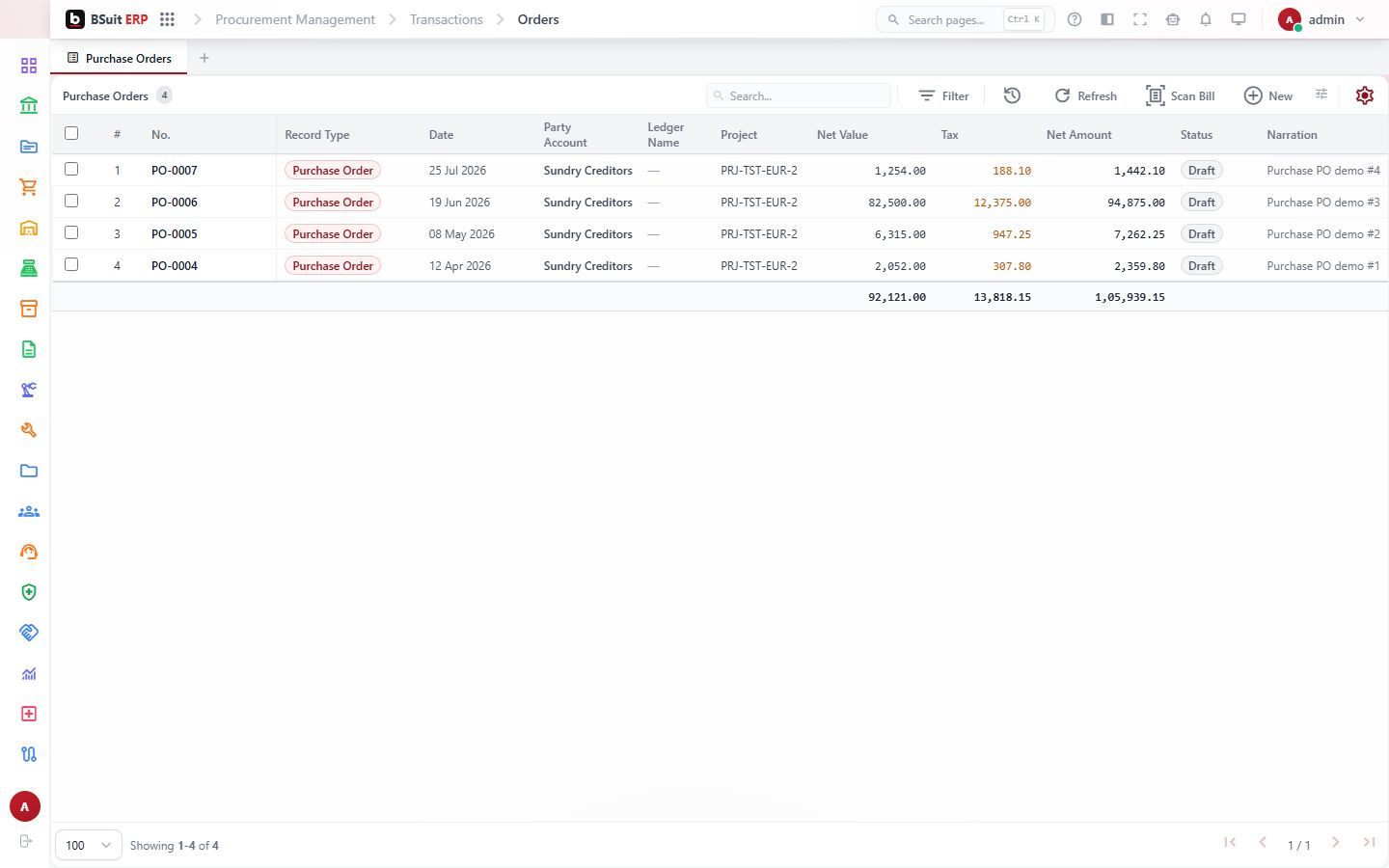The height and width of the screenshot is (868, 1389).
Task: Create a New purchase order
Action: (1267, 95)
